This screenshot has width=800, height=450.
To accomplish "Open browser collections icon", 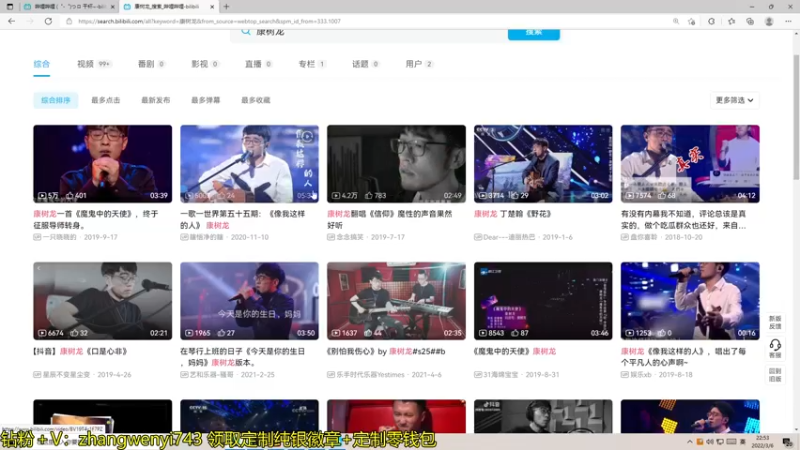I will click(x=749, y=21).
